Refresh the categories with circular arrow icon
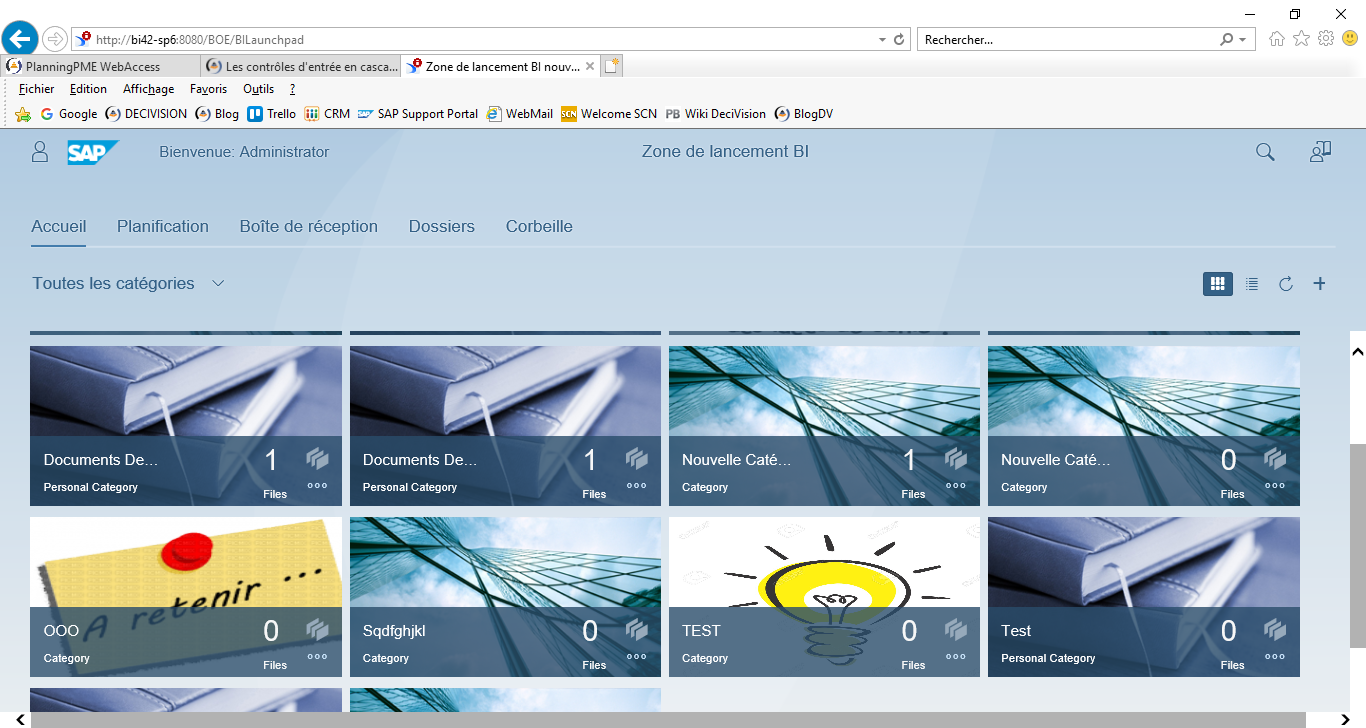 click(x=1286, y=284)
